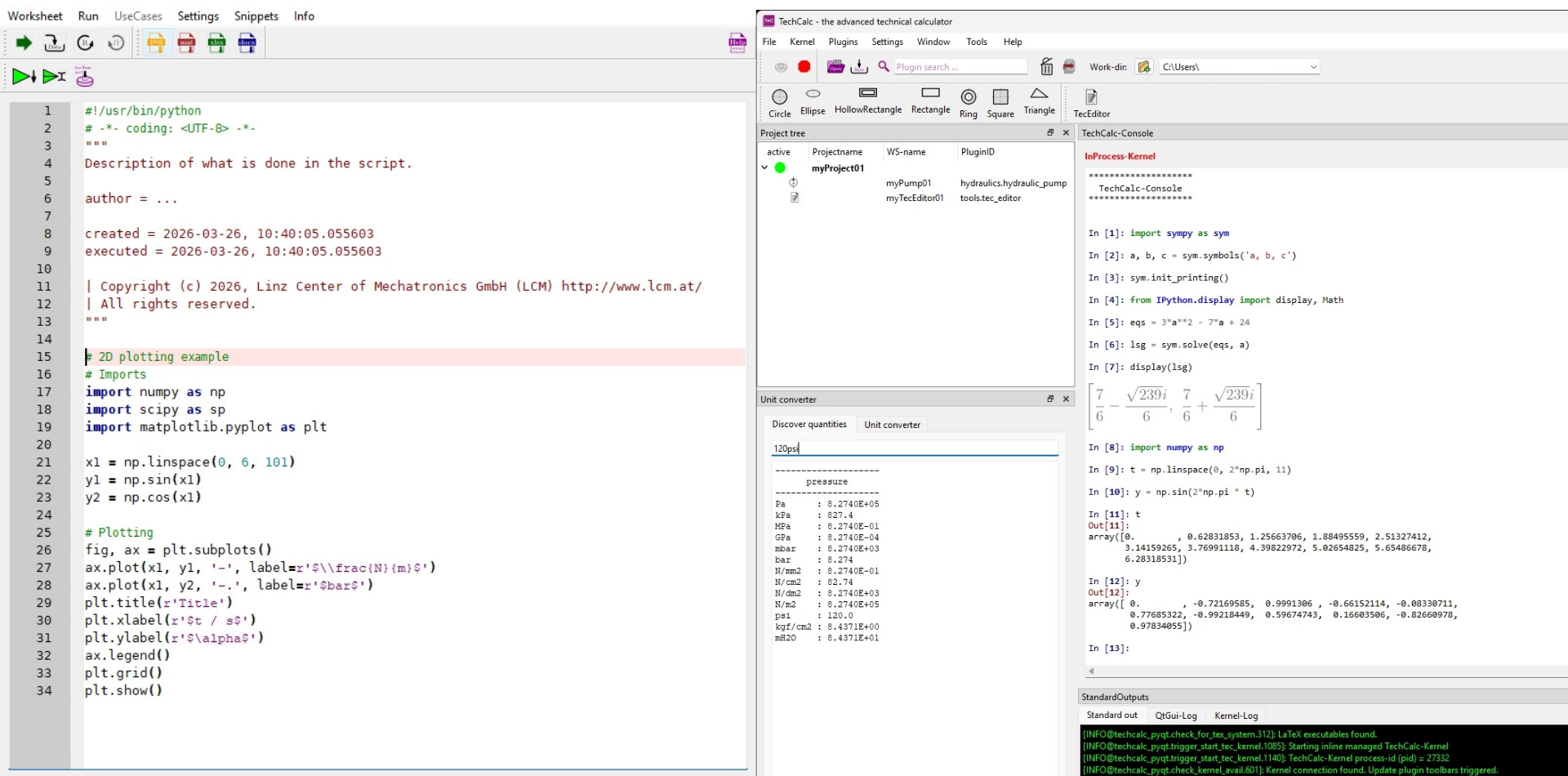Image resolution: width=1568 pixels, height=776 pixels.
Task: Switch to Discover quantities tab
Action: pos(809,425)
